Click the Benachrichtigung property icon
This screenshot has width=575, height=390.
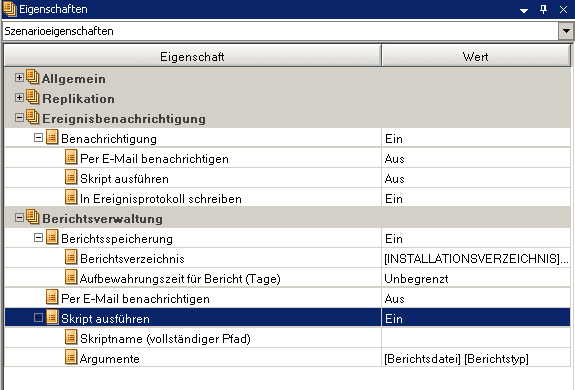(52, 137)
